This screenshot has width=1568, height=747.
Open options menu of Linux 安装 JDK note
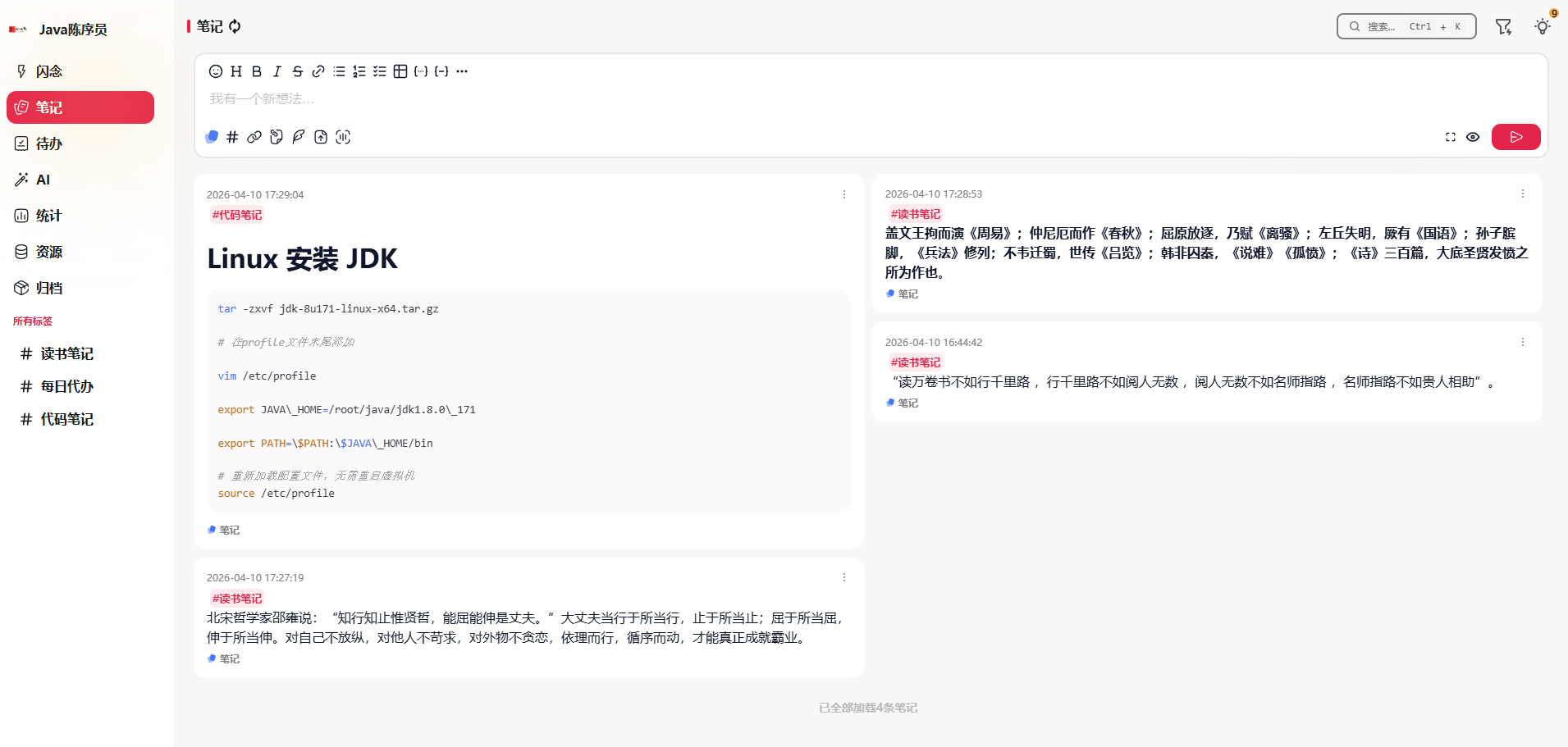pos(844,194)
